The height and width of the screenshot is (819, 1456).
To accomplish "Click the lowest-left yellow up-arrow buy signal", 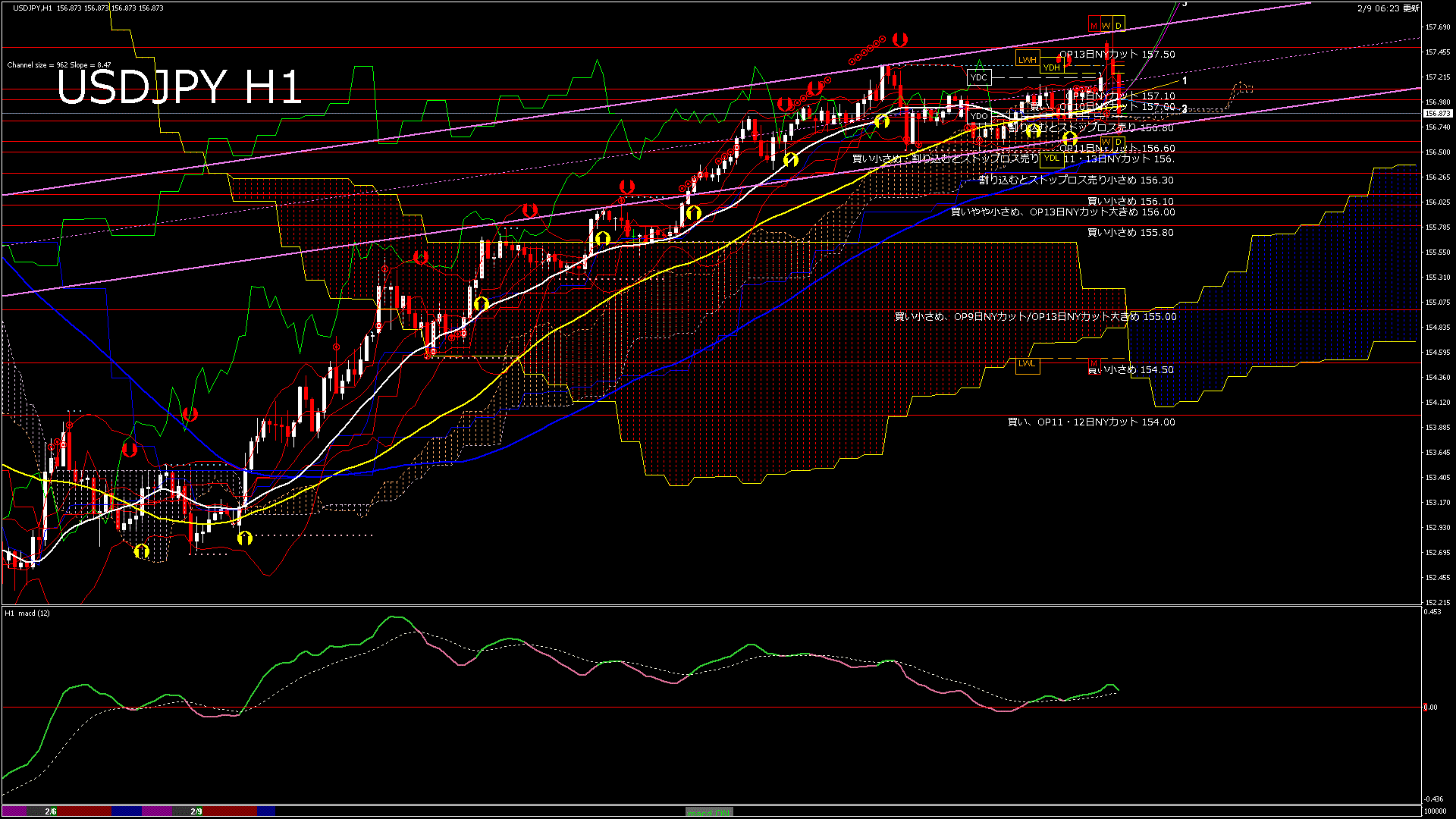I will click(x=141, y=551).
